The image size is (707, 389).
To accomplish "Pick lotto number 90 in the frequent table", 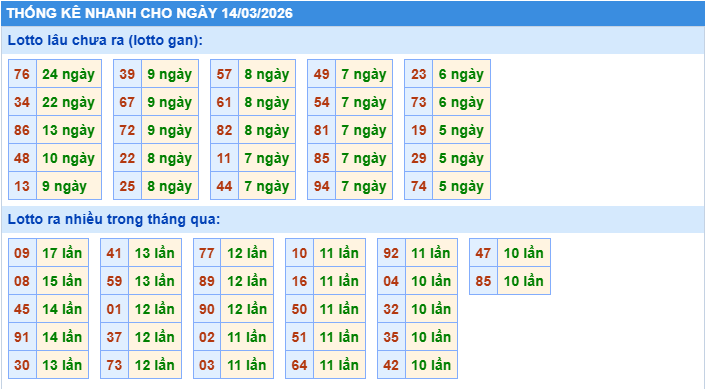I will pyautogui.click(x=207, y=309).
